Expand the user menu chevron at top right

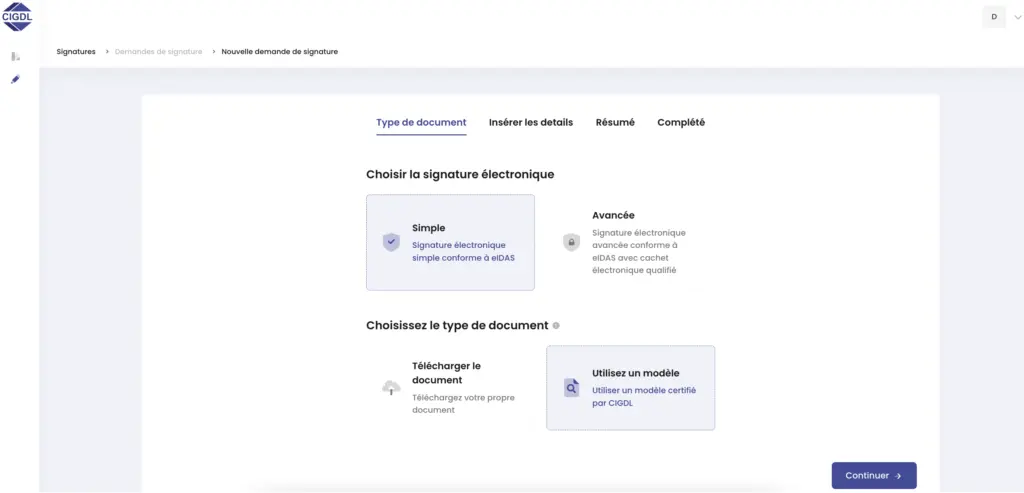pyautogui.click(x=1018, y=17)
